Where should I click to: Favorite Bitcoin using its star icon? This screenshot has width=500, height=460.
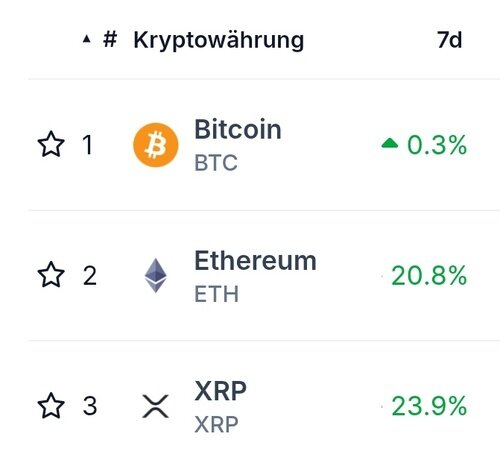[51, 144]
